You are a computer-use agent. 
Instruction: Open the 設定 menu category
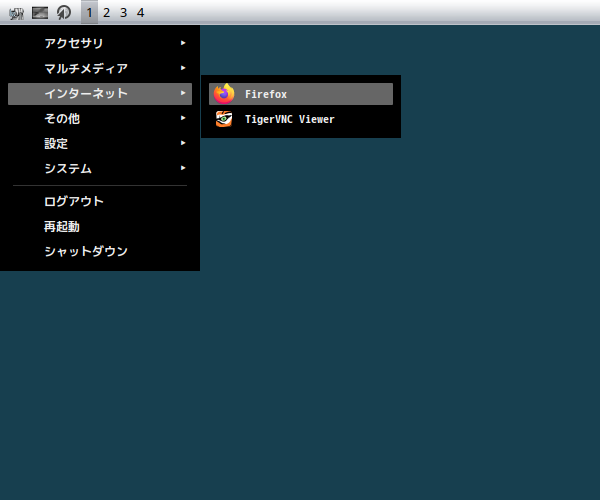click(x=100, y=143)
